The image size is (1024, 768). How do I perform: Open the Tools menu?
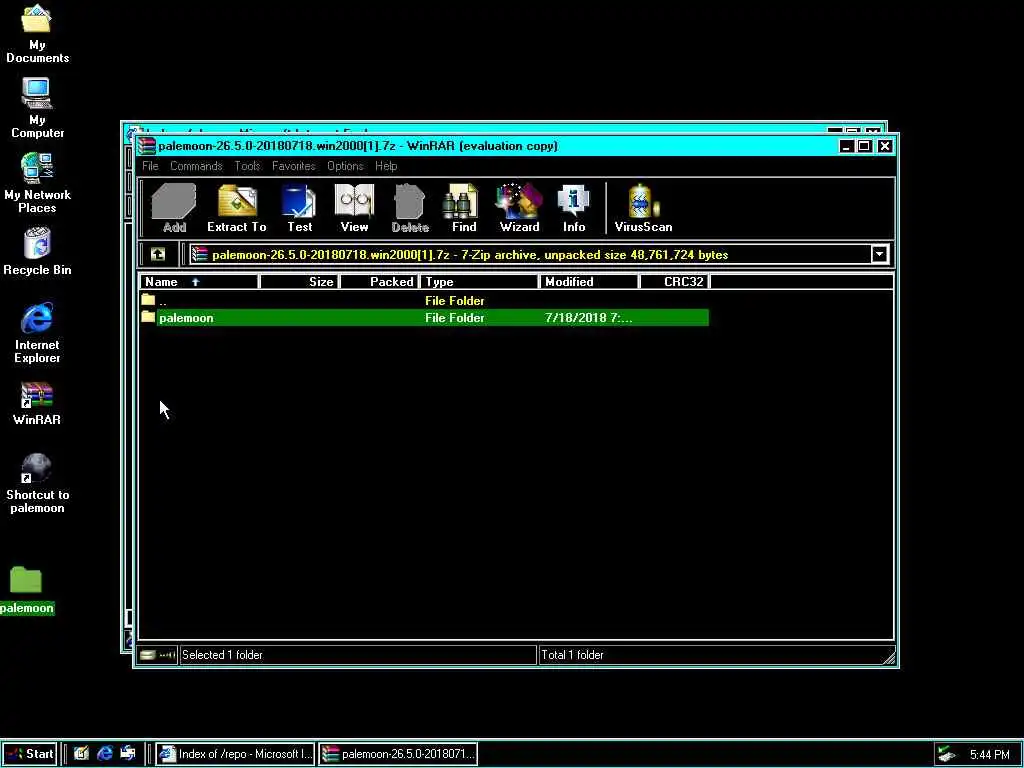(x=248, y=166)
